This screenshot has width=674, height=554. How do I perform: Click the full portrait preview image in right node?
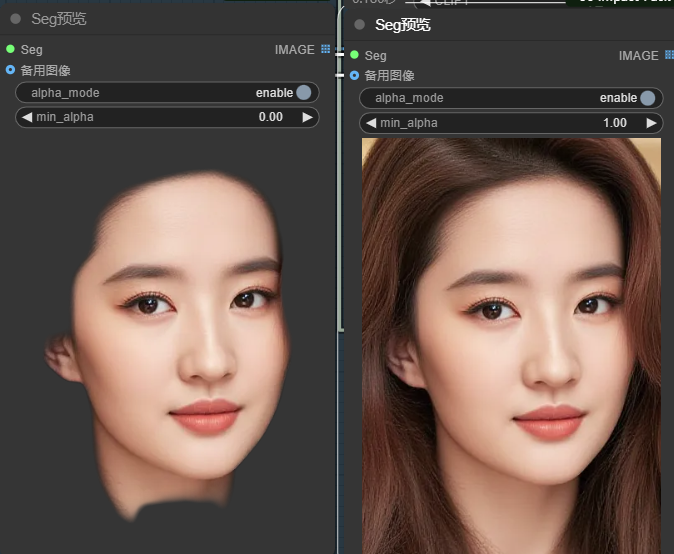[512, 346]
